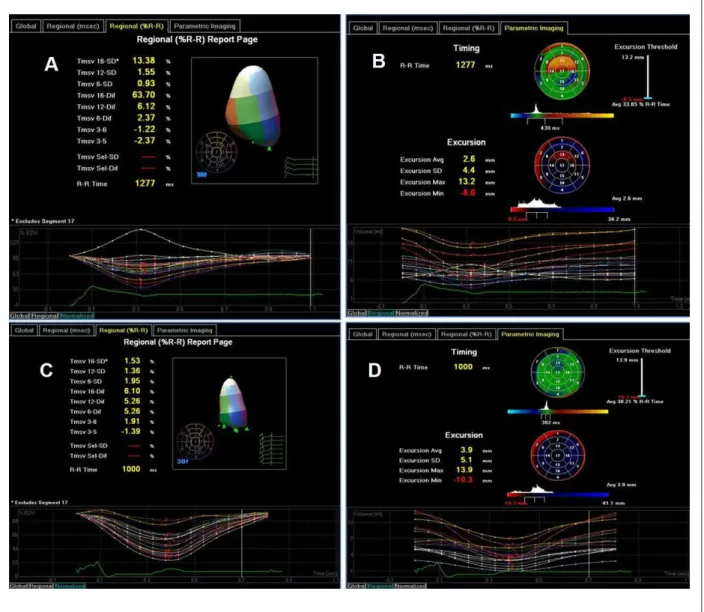The height and width of the screenshot is (612, 704).
Task: Click Parametric Imaging tab in panel D
Action: click(530, 334)
